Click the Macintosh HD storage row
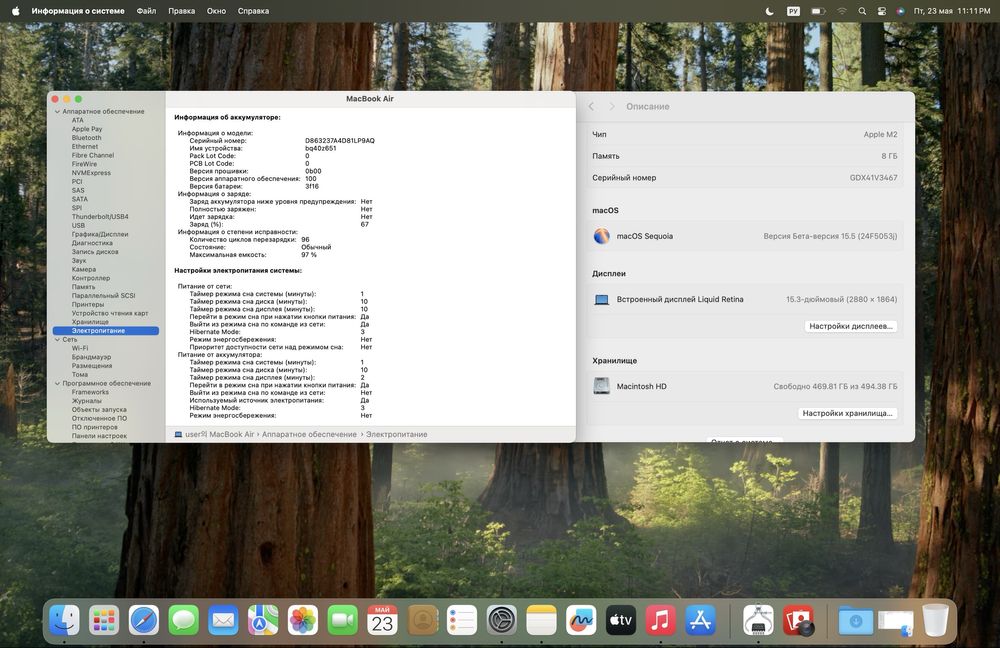 coord(744,387)
